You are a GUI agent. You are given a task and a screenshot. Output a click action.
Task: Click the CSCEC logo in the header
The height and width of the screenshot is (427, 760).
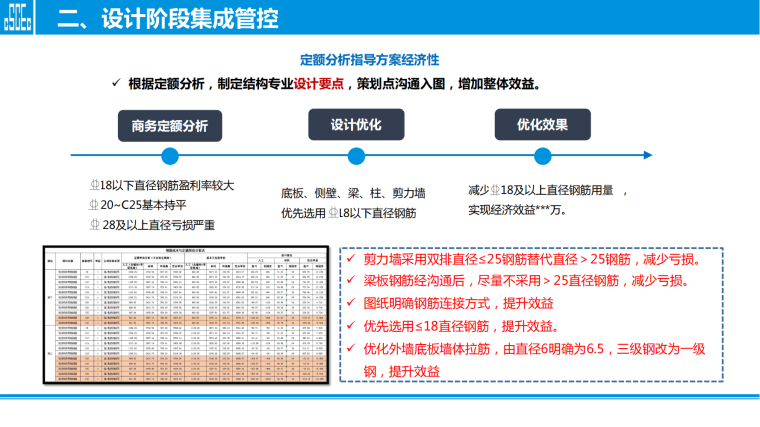coord(20,18)
